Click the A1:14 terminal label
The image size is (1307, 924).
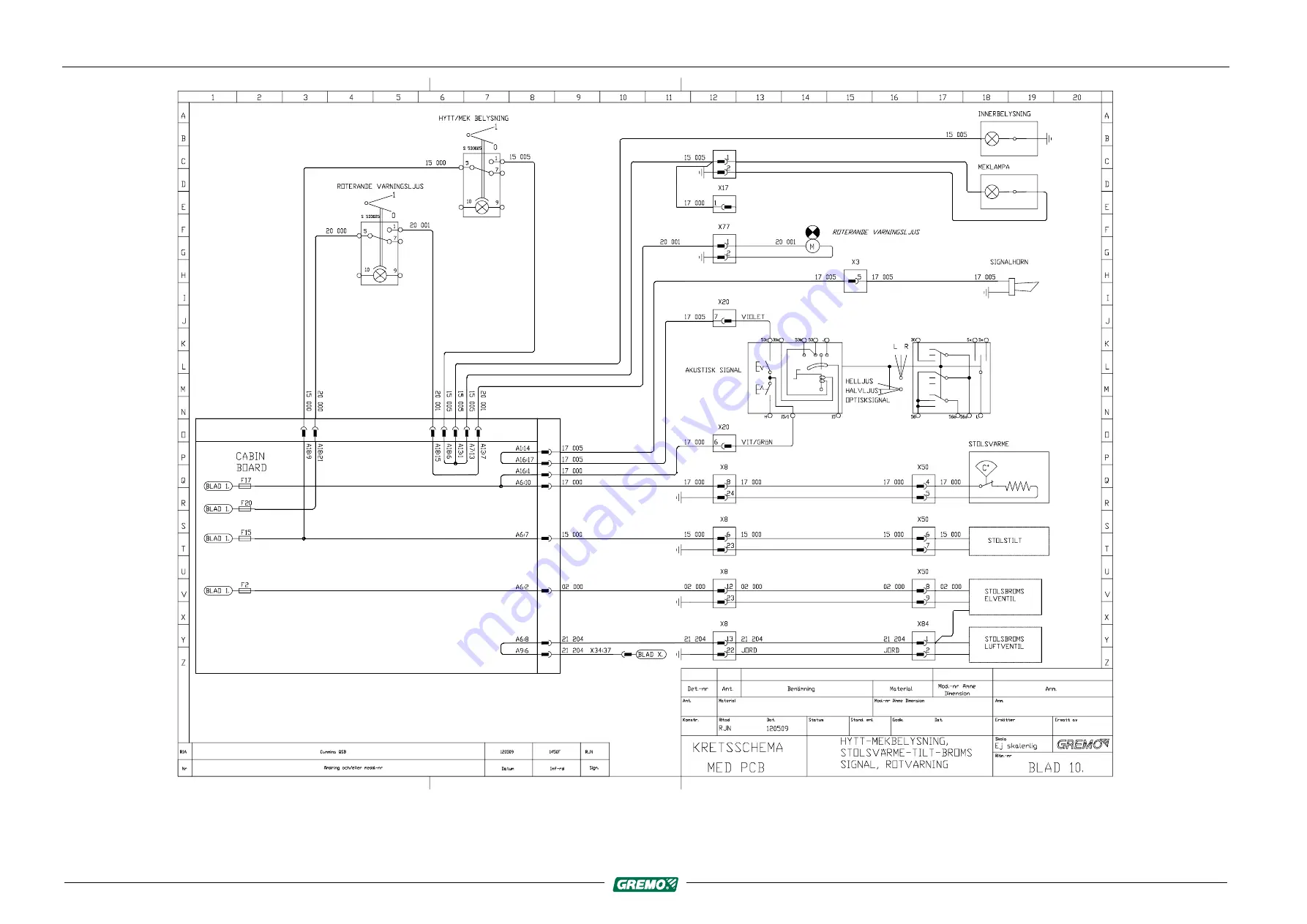[x=523, y=448]
